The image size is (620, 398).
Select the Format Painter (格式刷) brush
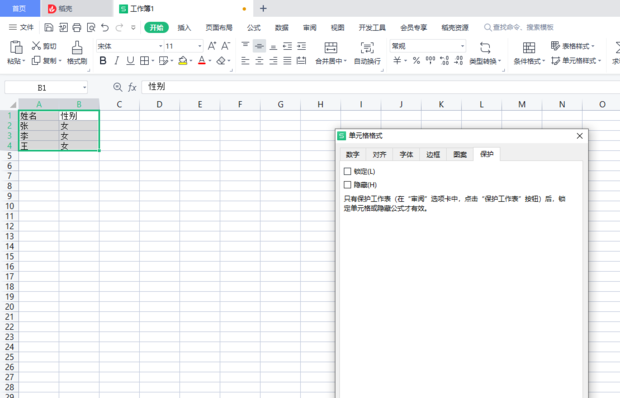77,48
